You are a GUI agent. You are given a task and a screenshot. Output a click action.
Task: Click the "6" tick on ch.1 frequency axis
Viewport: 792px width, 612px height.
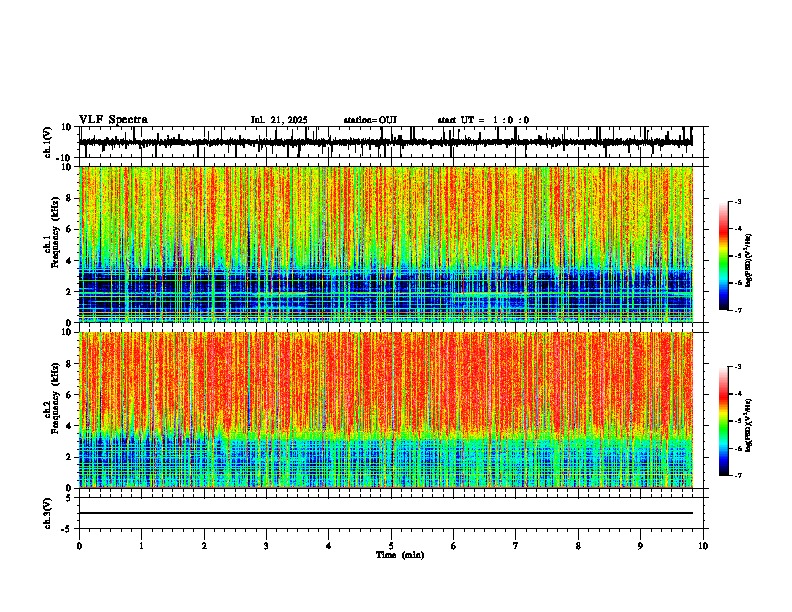(71, 229)
